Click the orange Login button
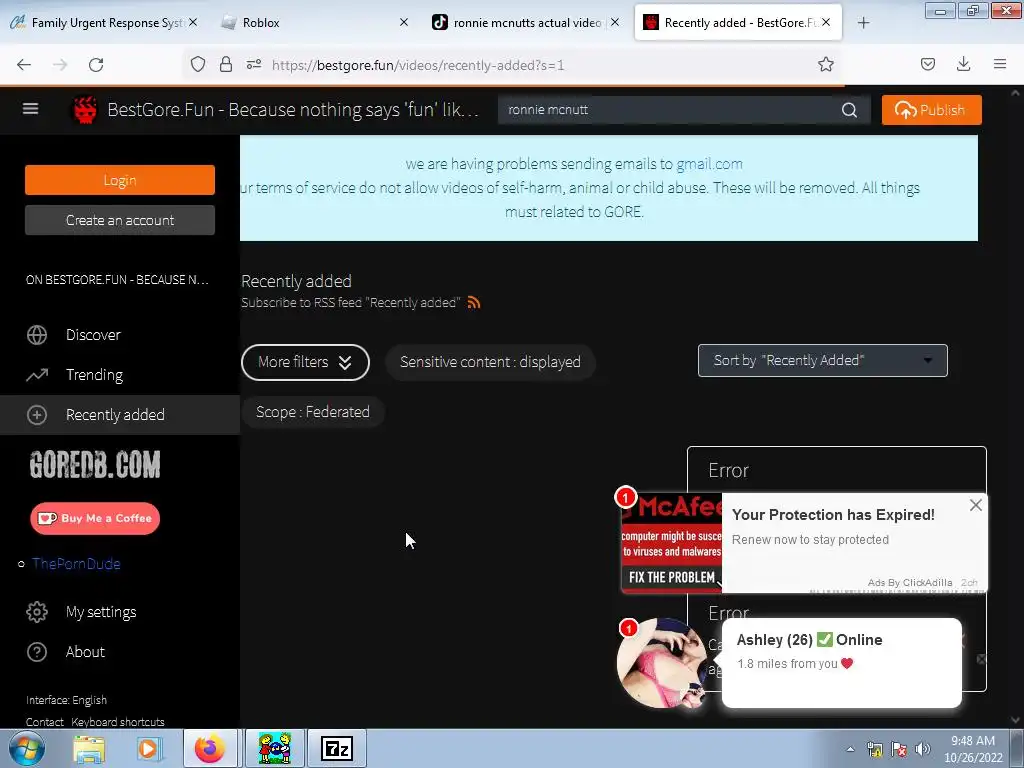Viewport: 1024px width, 768px height. [x=120, y=180]
